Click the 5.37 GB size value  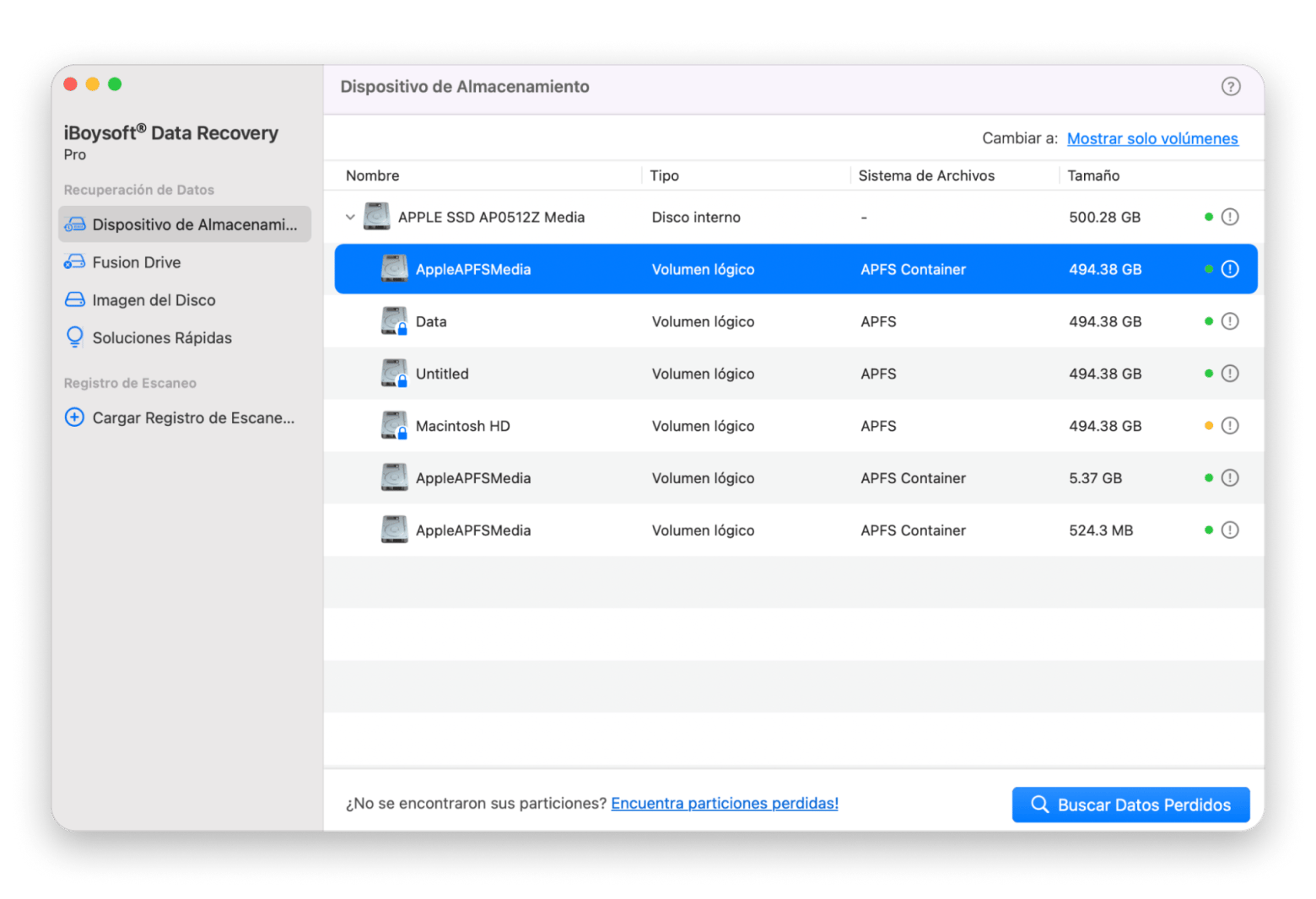[1095, 478]
